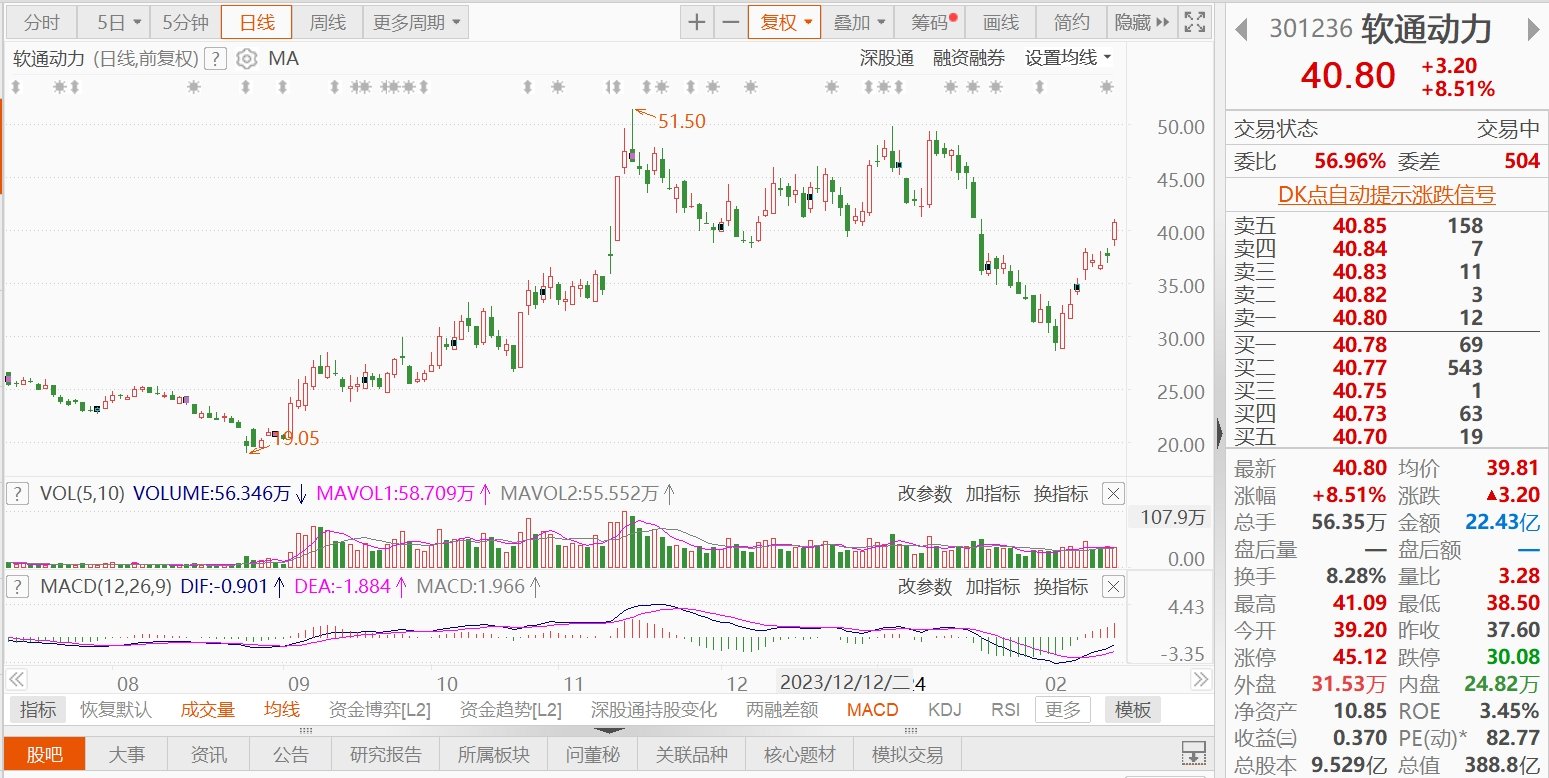The width and height of the screenshot is (1549, 778).
Task: Click 改参数 in VOL panel
Action: (925, 493)
